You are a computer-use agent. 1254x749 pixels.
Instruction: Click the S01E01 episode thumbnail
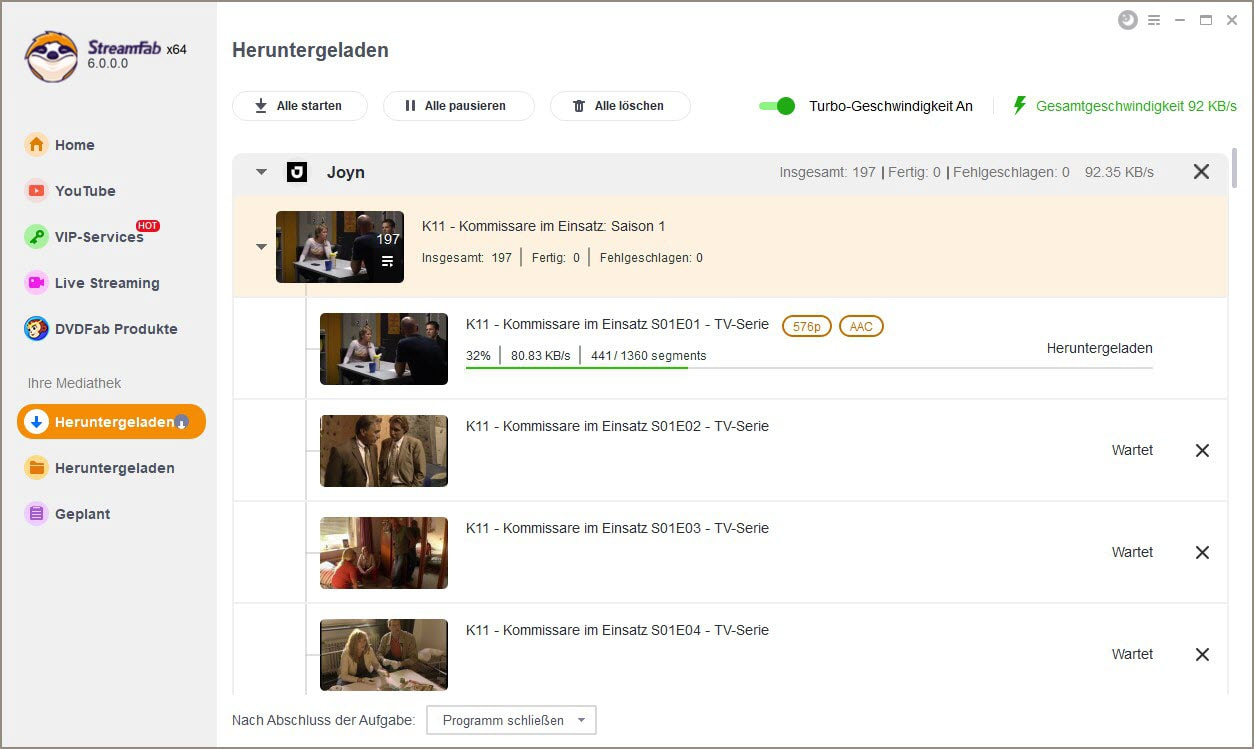(384, 349)
